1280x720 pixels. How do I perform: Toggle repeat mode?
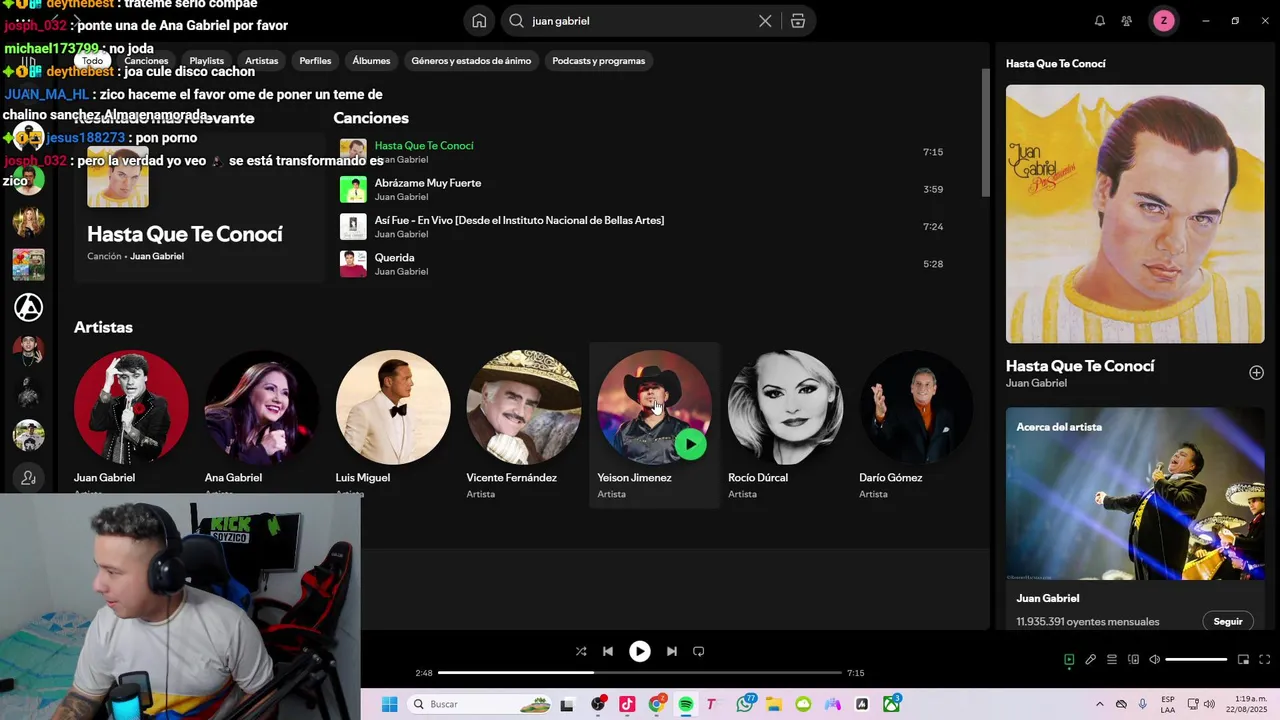699,651
